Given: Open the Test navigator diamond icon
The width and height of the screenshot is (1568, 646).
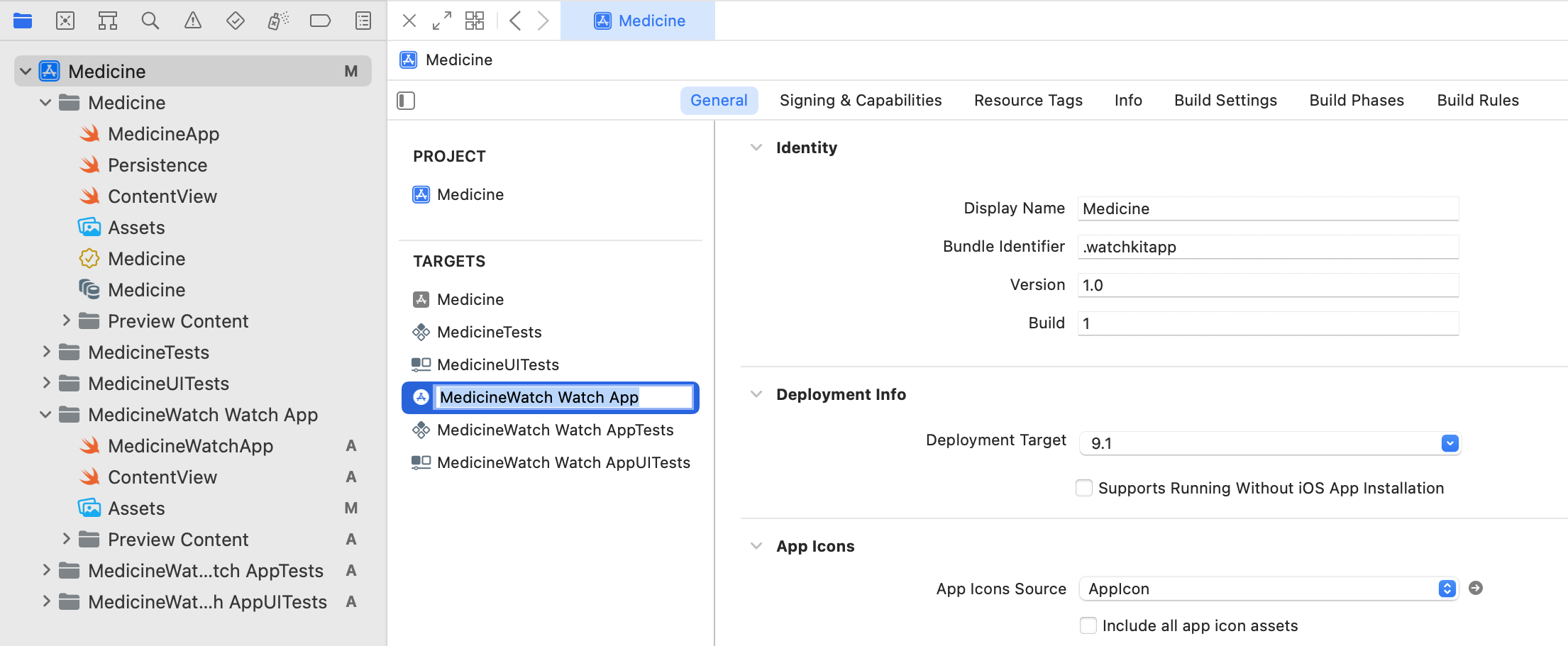Looking at the screenshot, I should 235,21.
